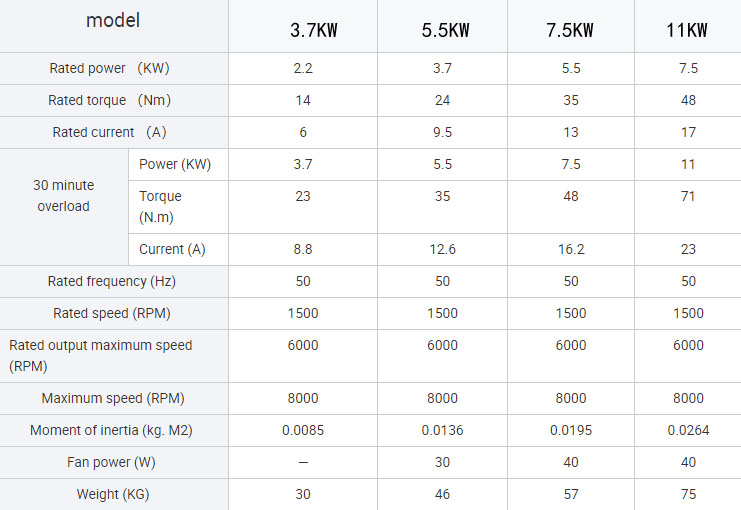Click the 7.5KW model header
The width and height of the screenshot is (741, 510).
(570, 30)
